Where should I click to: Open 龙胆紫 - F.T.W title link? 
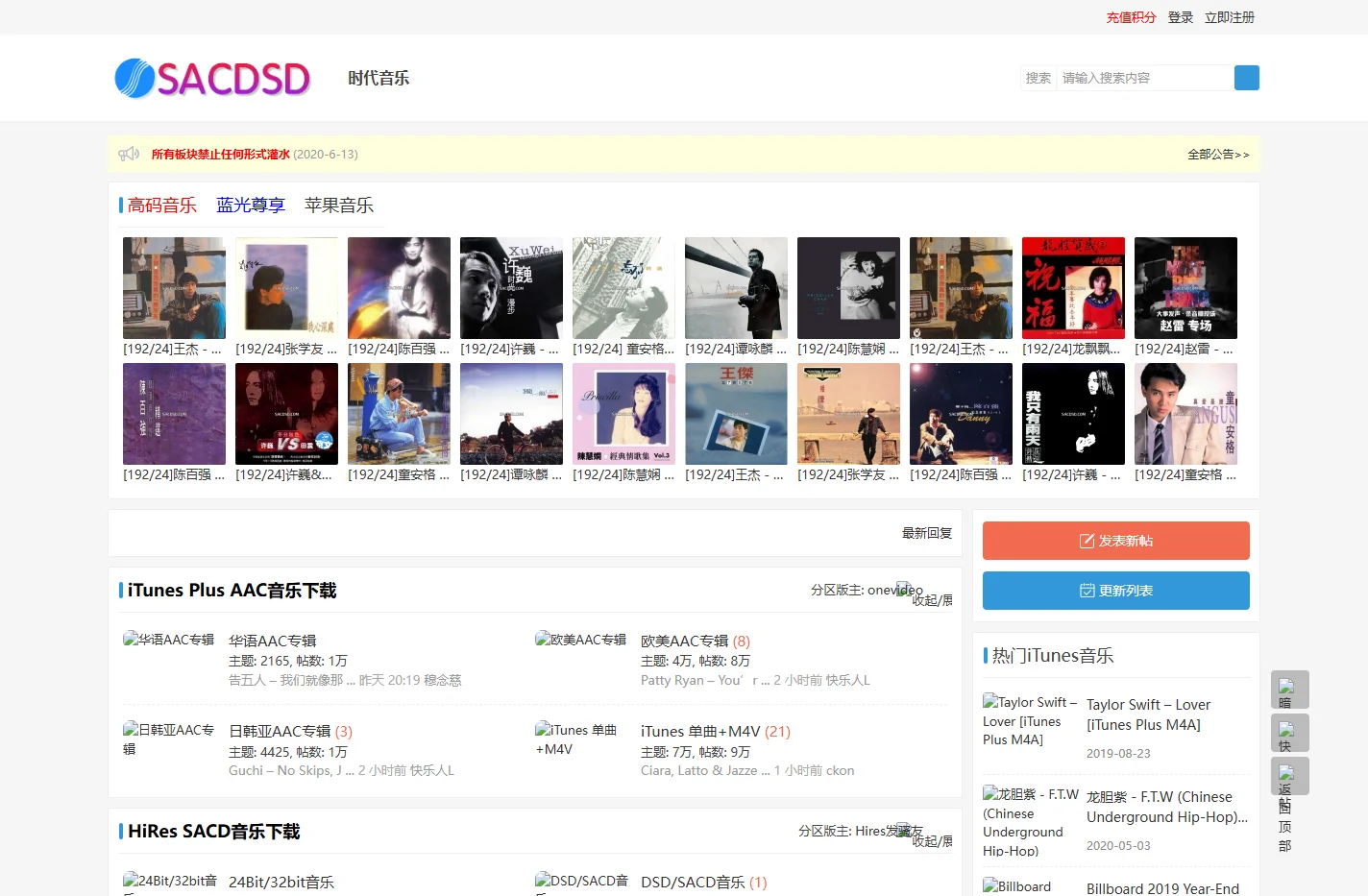pos(1167,807)
